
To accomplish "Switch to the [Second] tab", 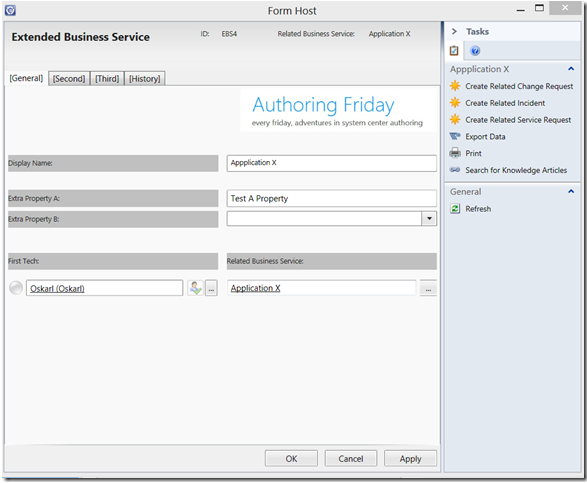I will tap(69, 79).
